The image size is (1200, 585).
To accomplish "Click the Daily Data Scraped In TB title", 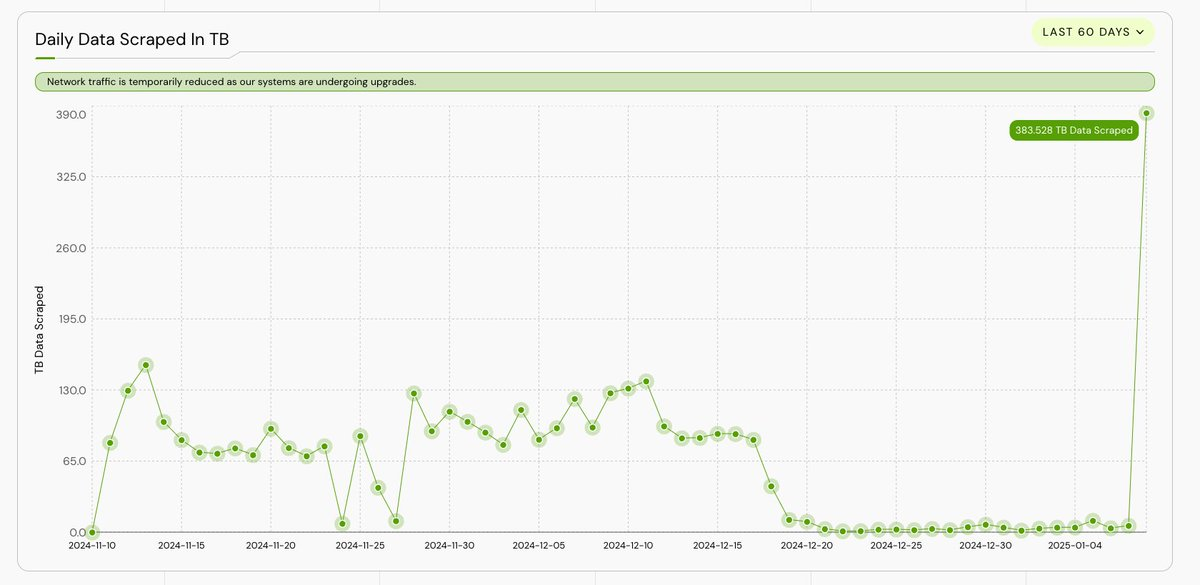I will tap(132, 39).
